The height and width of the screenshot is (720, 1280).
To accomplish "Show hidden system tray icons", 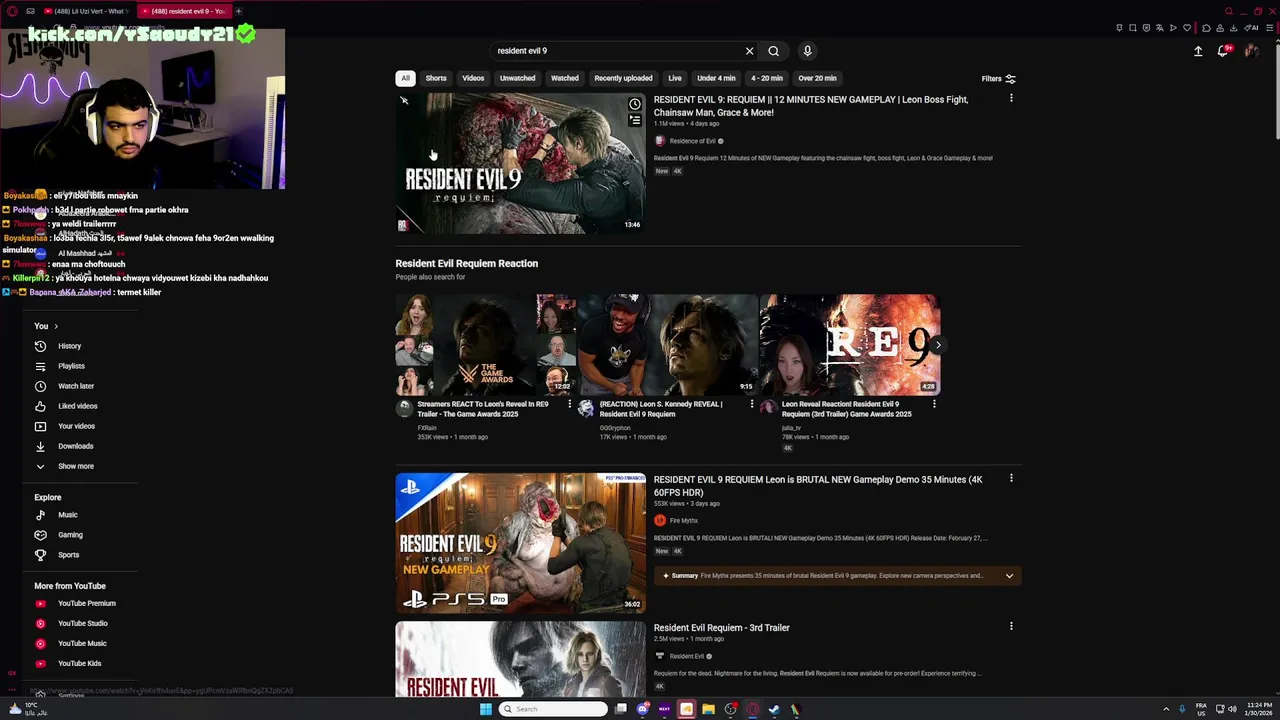I will point(1166,709).
